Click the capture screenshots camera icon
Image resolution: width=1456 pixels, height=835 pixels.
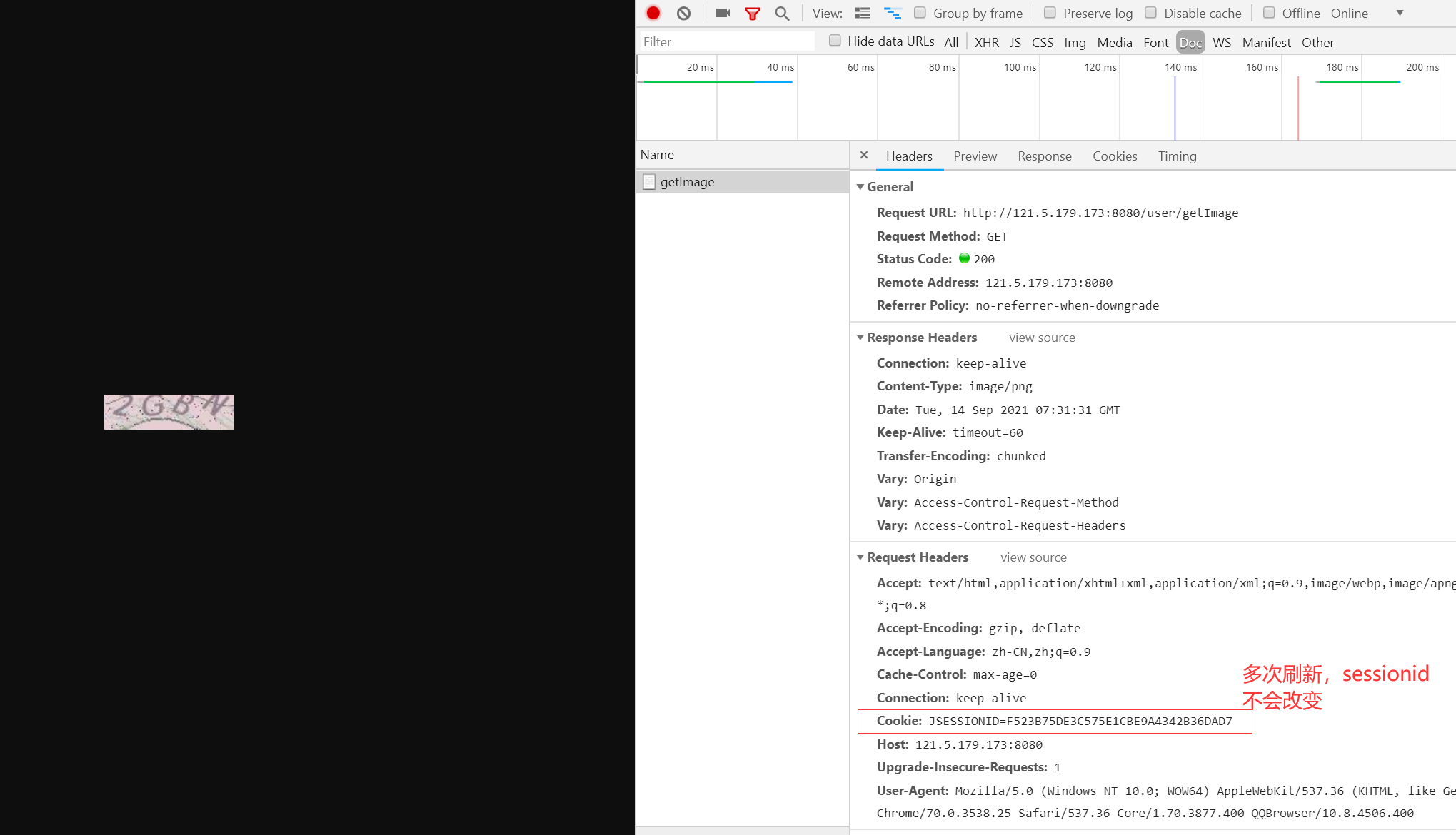point(723,13)
